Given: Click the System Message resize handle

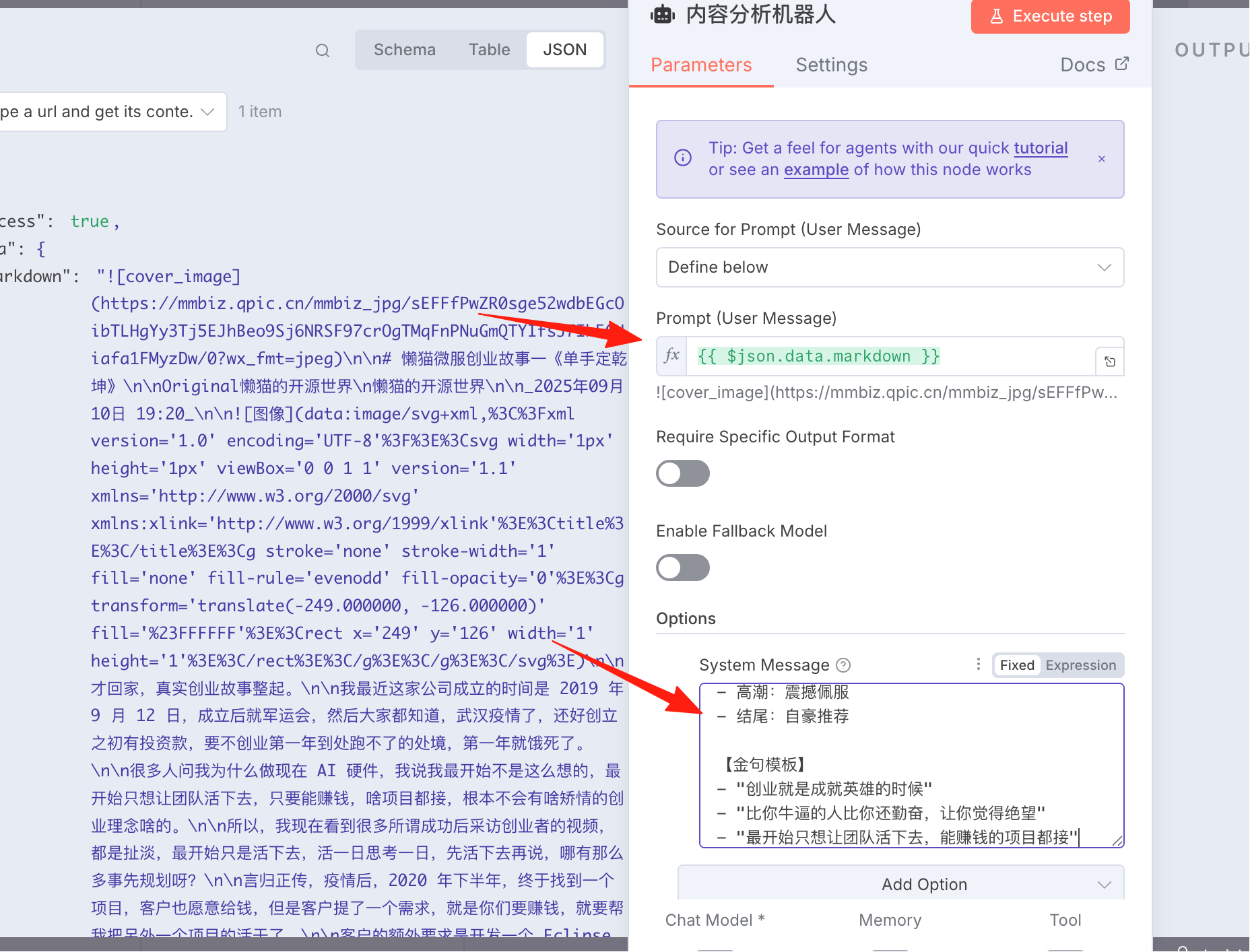Looking at the screenshot, I should pyautogui.click(x=1117, y=840).
